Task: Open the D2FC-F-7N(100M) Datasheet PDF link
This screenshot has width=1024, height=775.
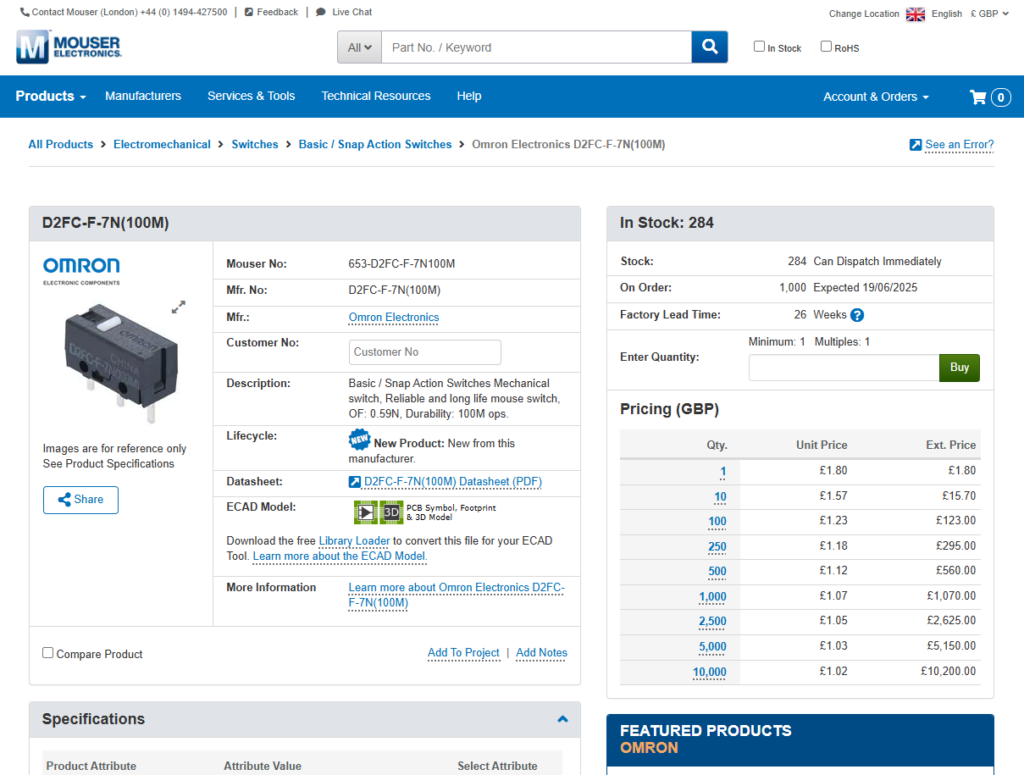Action: point(452,482)
